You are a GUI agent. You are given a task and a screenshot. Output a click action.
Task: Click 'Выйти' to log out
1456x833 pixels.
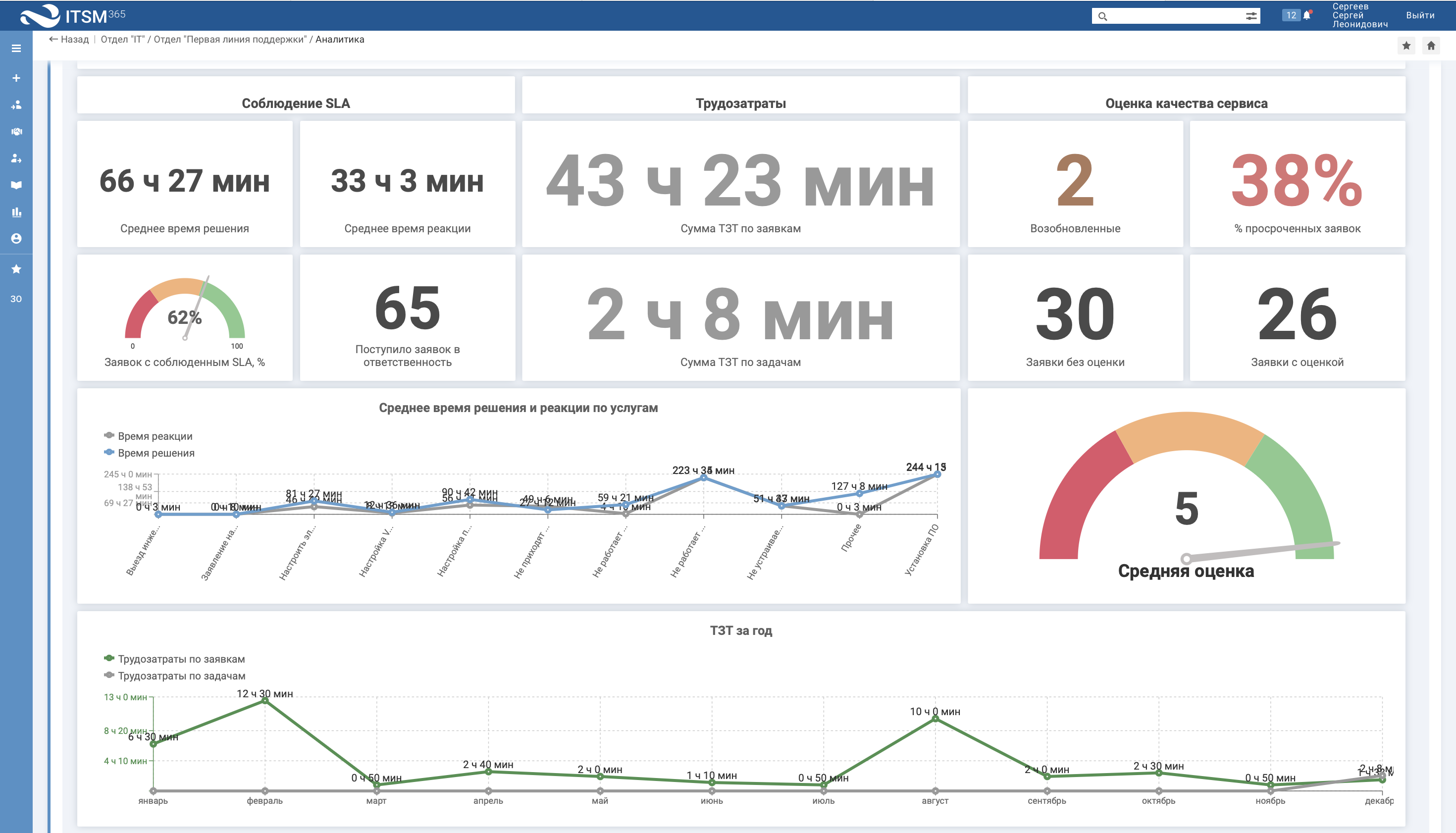tap(1420, 15)
